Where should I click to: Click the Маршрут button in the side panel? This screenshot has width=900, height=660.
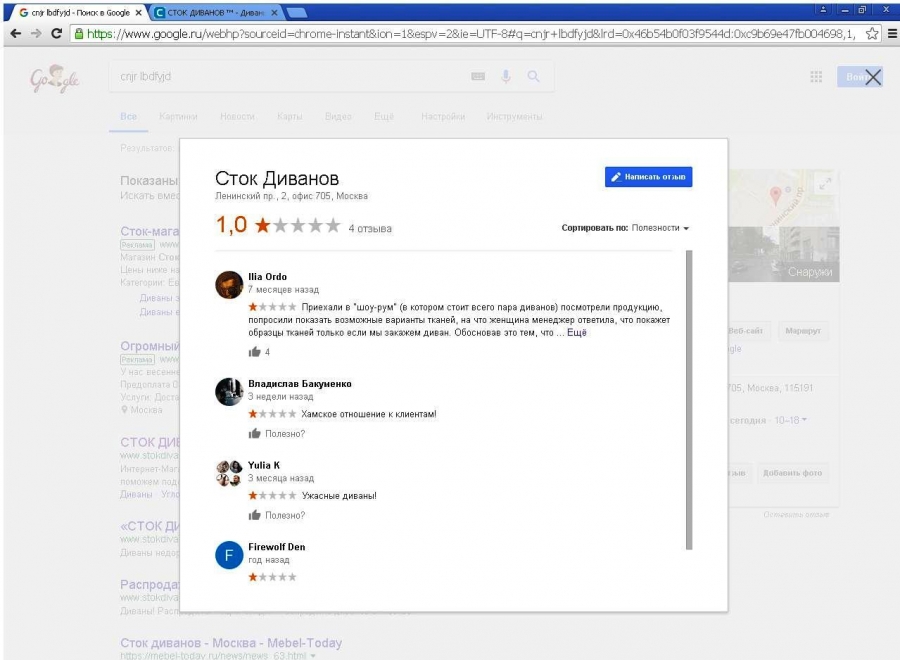[x=803, y=331]
